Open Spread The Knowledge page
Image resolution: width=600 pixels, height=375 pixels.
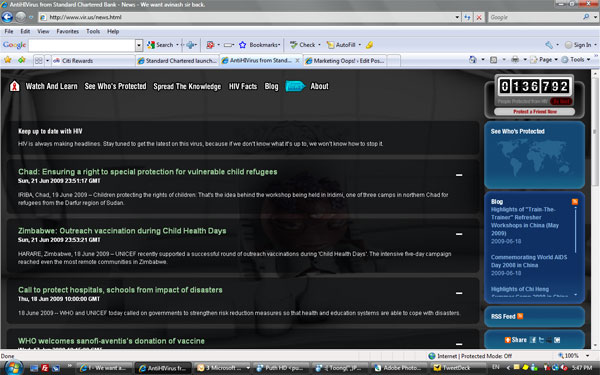pos(187,86)
